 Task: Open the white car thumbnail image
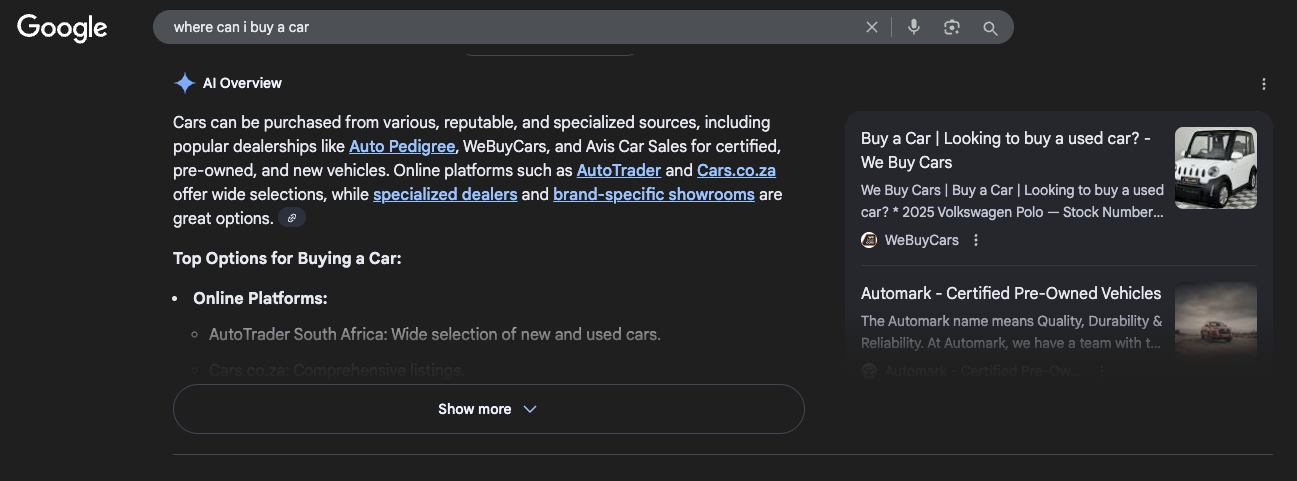[1215, 168]
